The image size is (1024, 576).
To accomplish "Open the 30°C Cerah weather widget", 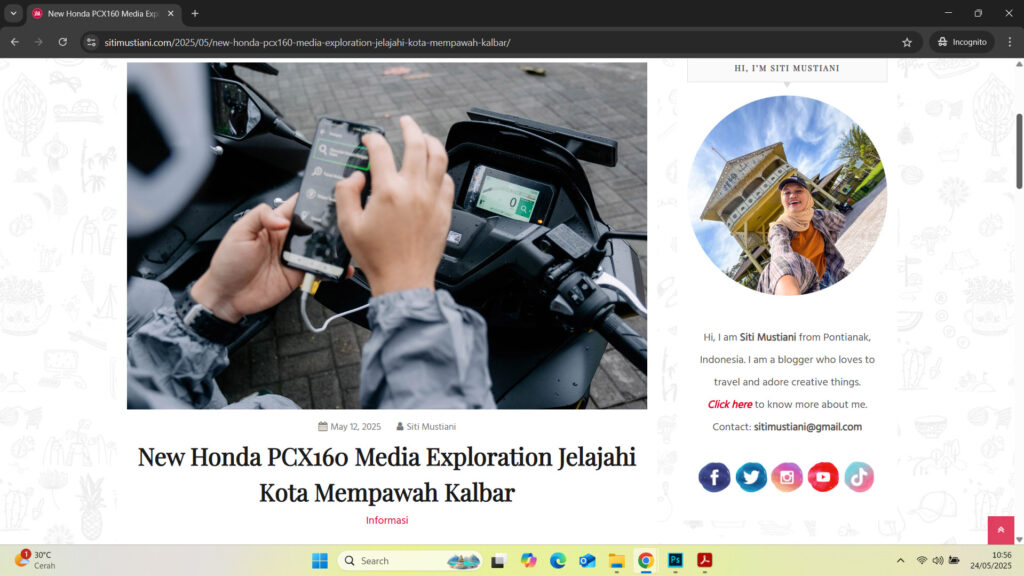I will coord(35,560).
